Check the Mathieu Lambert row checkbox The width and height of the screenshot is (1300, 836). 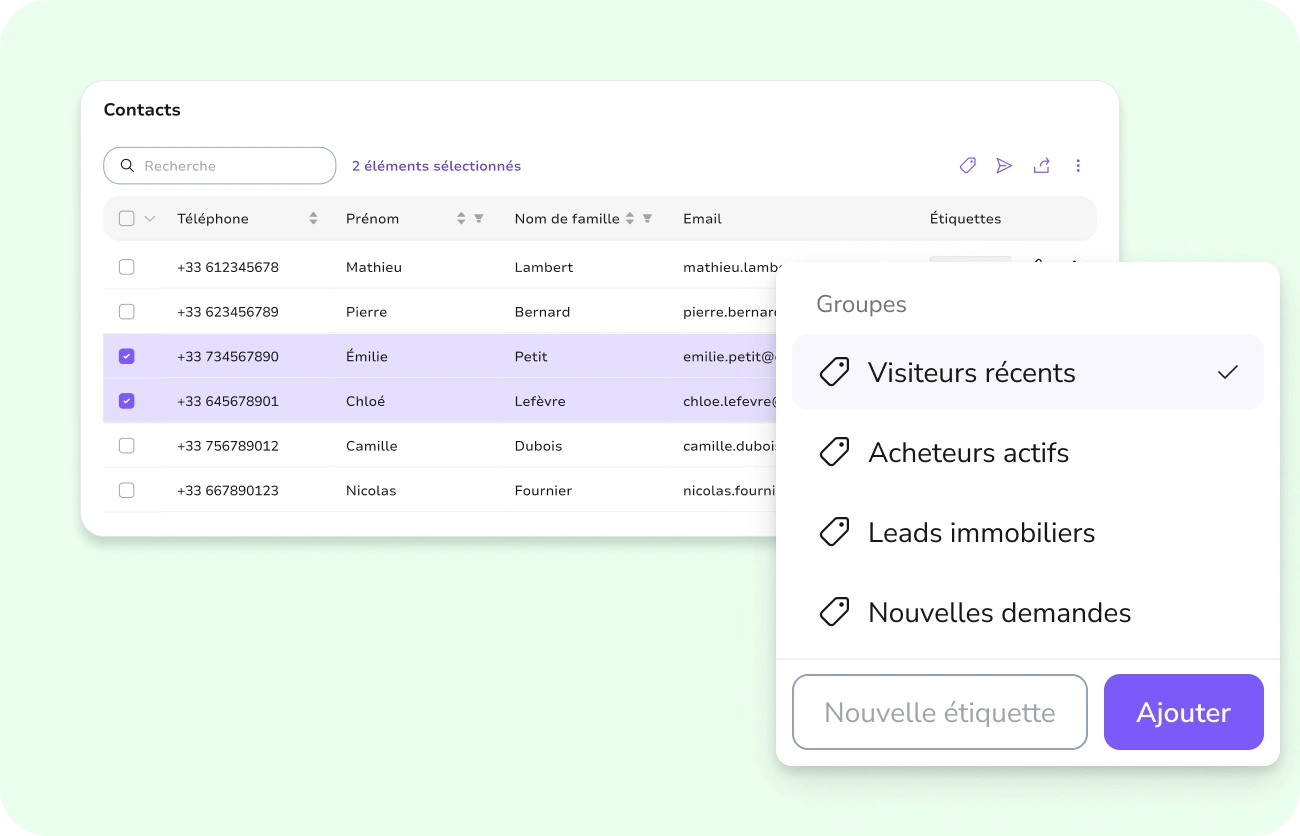pyautogui.click(x=126, y=267)
